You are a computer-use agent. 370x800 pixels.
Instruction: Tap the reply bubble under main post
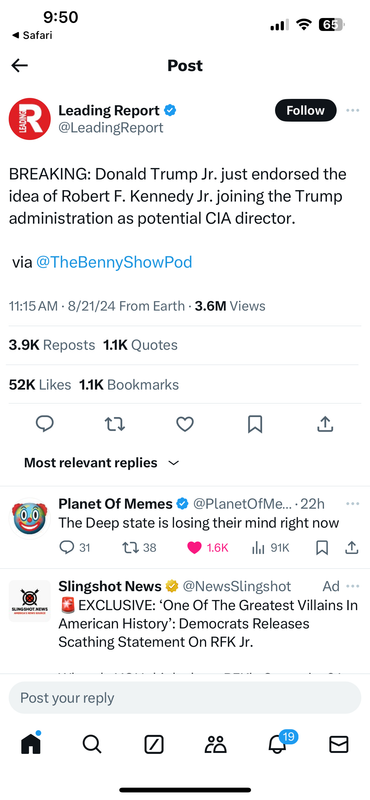tap(45, 424)
